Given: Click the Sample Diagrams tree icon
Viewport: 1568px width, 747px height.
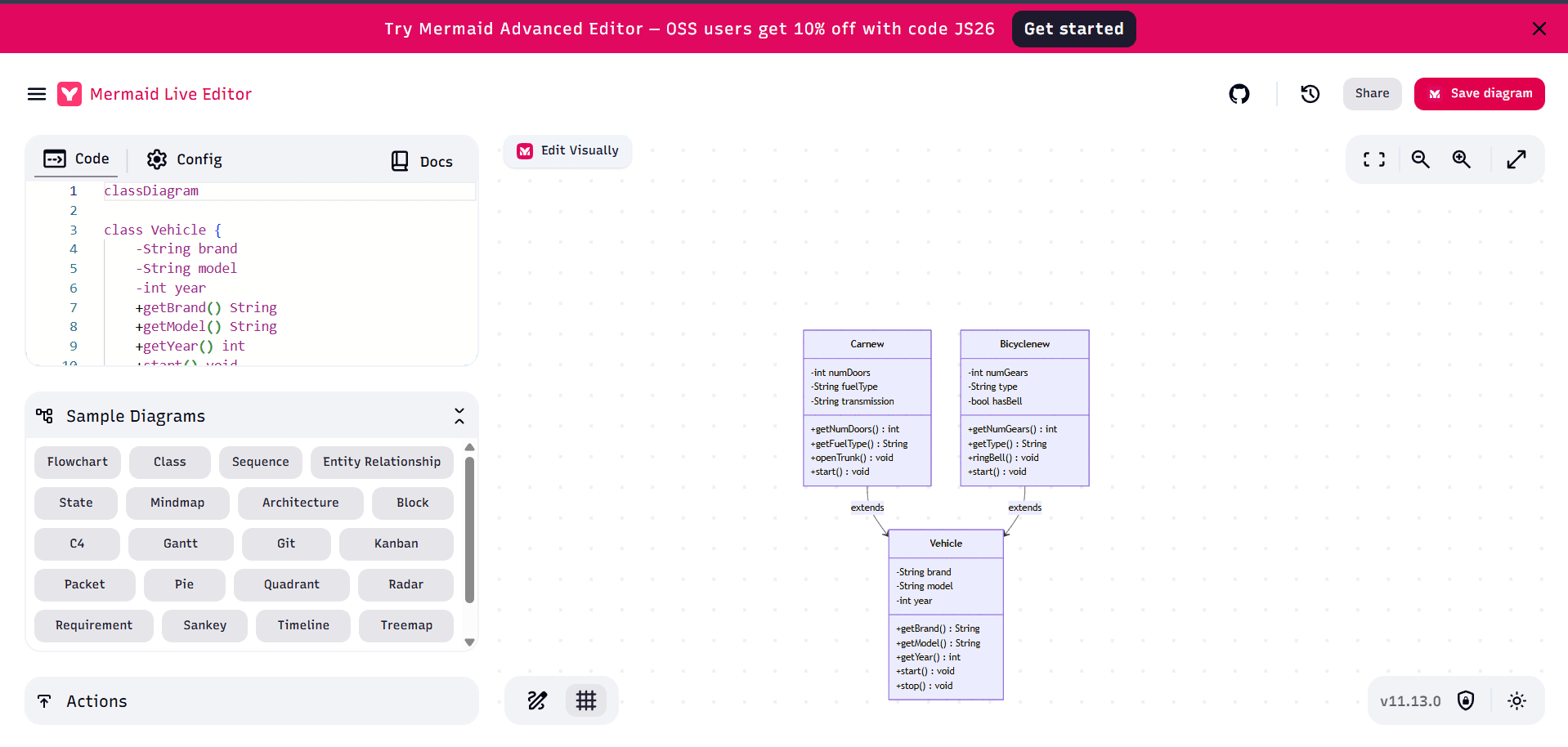Looking at the screenshot, I should click(x=44, y=415).
